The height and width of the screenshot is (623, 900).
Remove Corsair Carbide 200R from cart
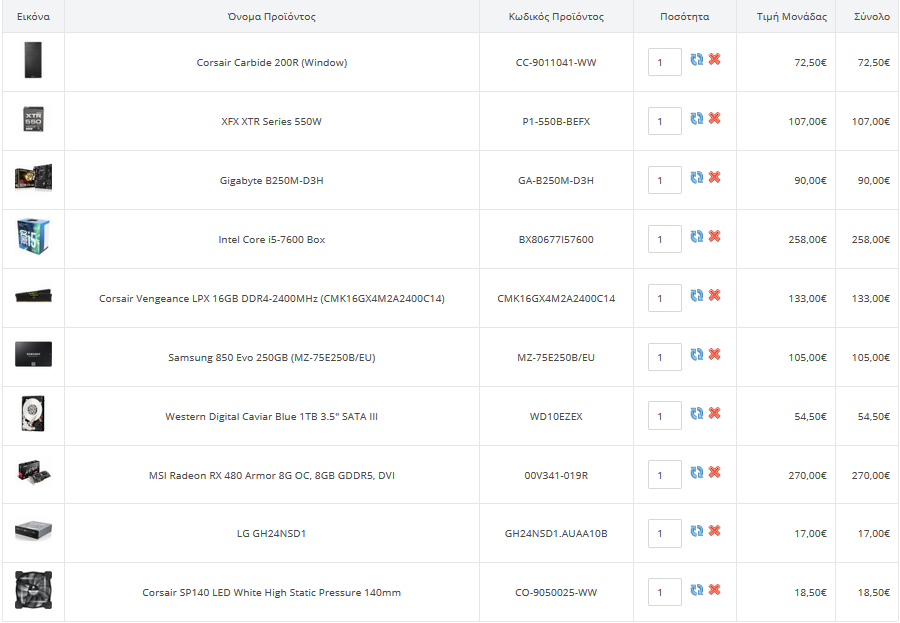tap(715, 59)
